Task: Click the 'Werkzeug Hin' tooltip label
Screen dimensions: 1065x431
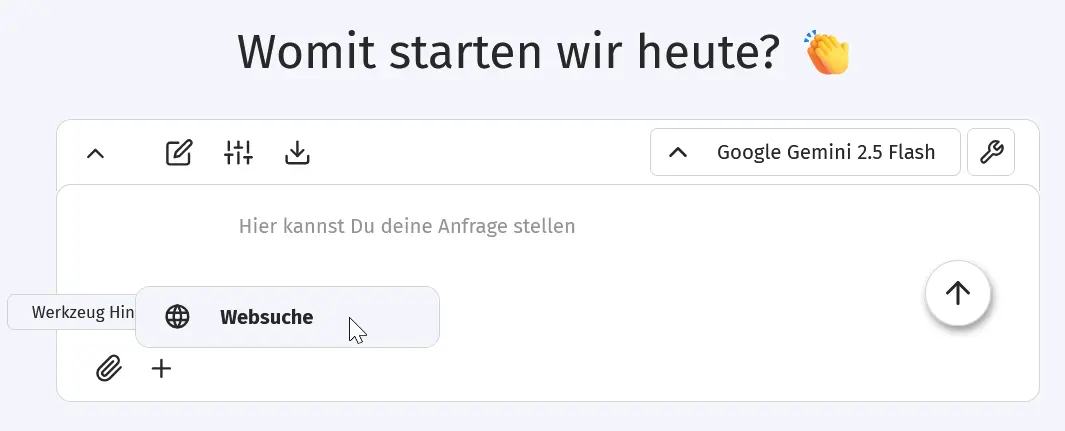Action: [x=72, y=312]
